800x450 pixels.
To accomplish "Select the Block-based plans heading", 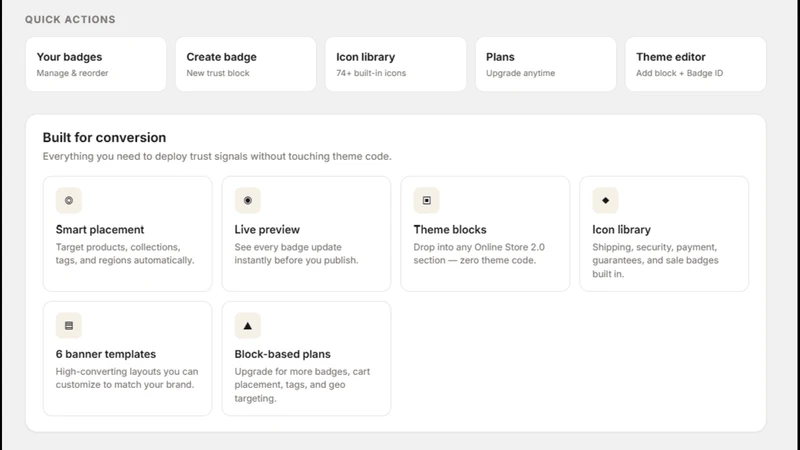I will pos(282,354).
